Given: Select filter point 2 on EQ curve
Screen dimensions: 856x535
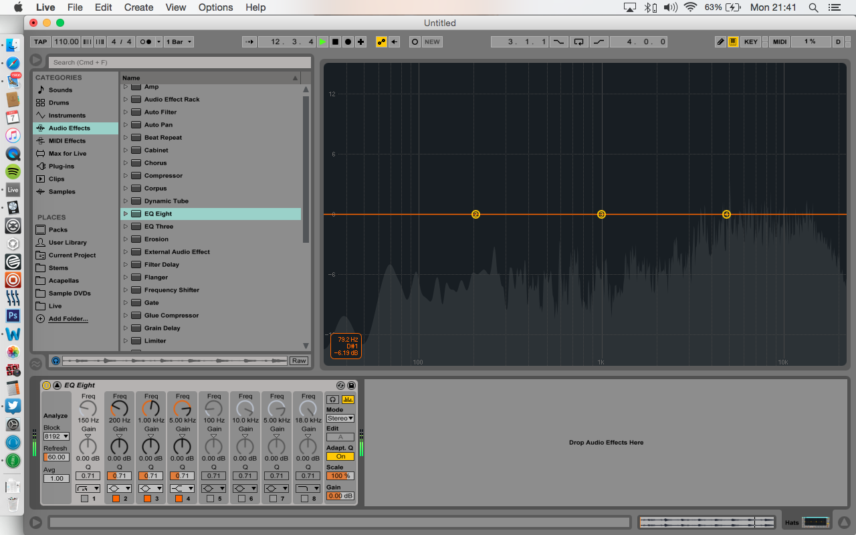Looking at the screenshot, I should click(x=475, y=215).
